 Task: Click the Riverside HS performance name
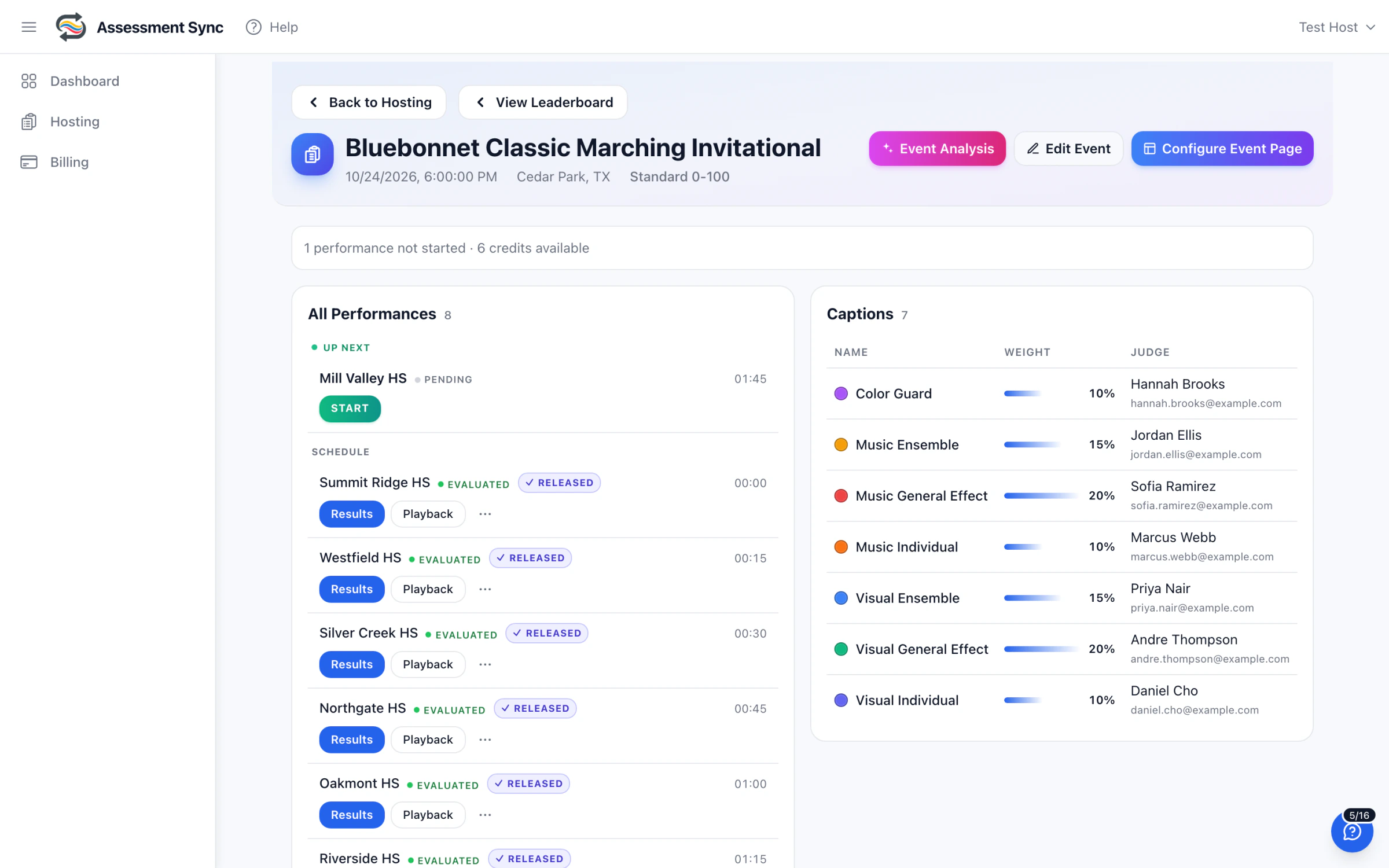359,859
